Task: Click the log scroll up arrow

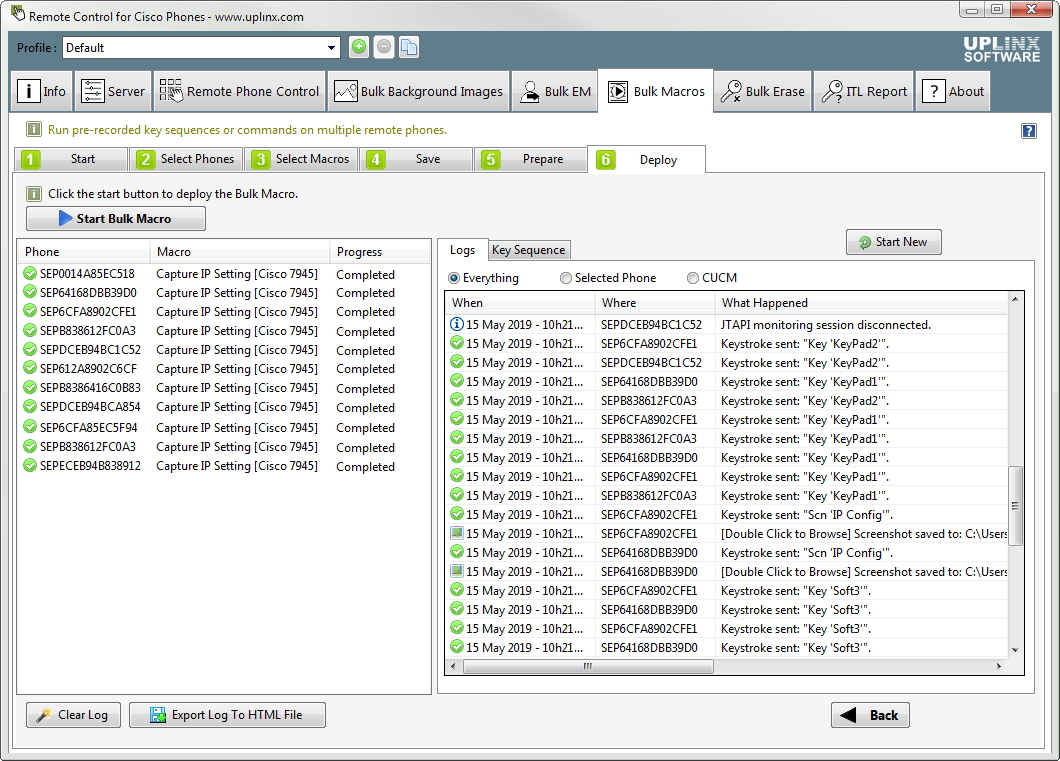Action: 1015,299
